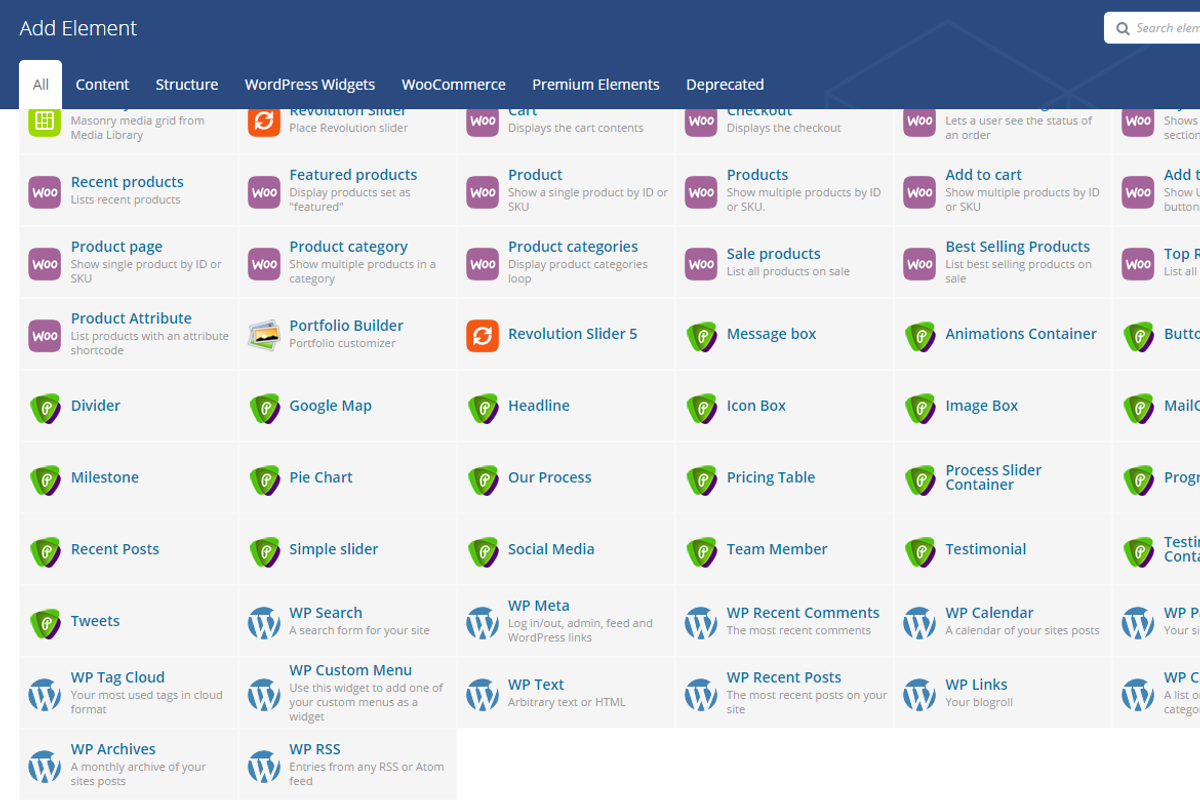Click the Featured products icon
The image size is (1200, 800).
pyautogui.click(x=264, y=191)
